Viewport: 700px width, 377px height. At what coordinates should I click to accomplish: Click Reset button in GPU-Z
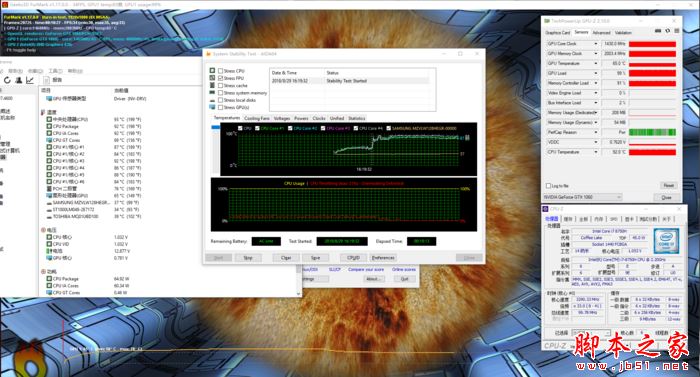tap(668, 185)
